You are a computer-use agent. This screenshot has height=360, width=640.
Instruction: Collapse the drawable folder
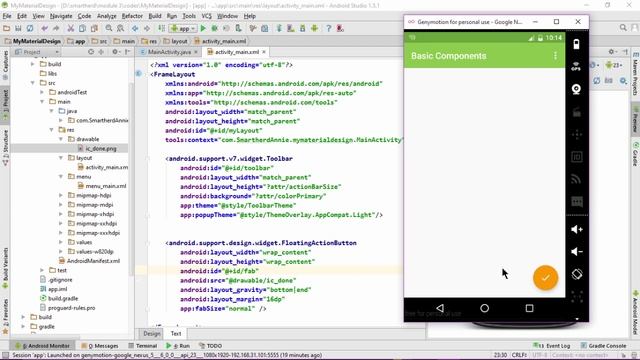click(61, 139)
